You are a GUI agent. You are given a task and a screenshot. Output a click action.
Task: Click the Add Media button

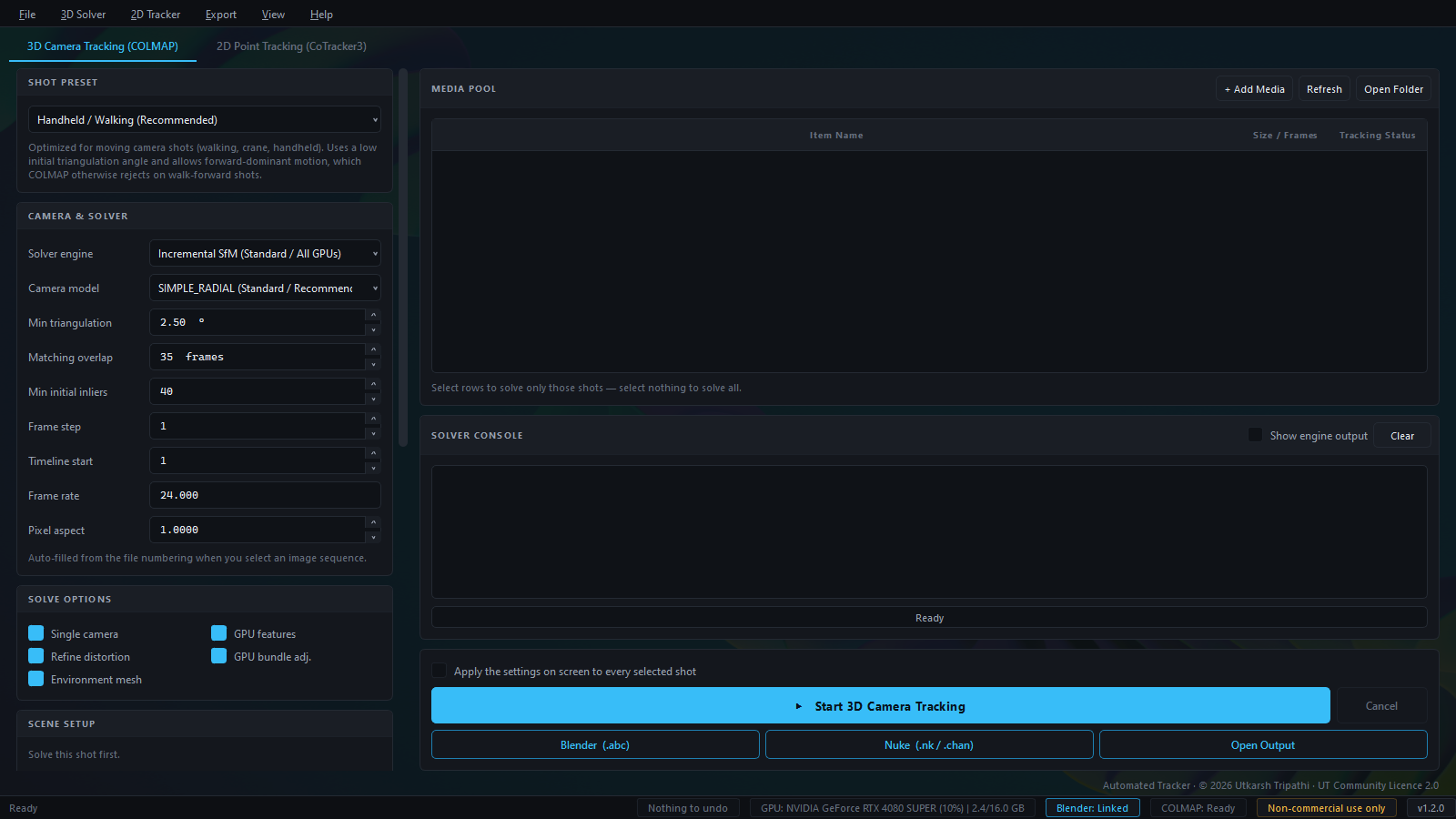[x=1254, y=89]
